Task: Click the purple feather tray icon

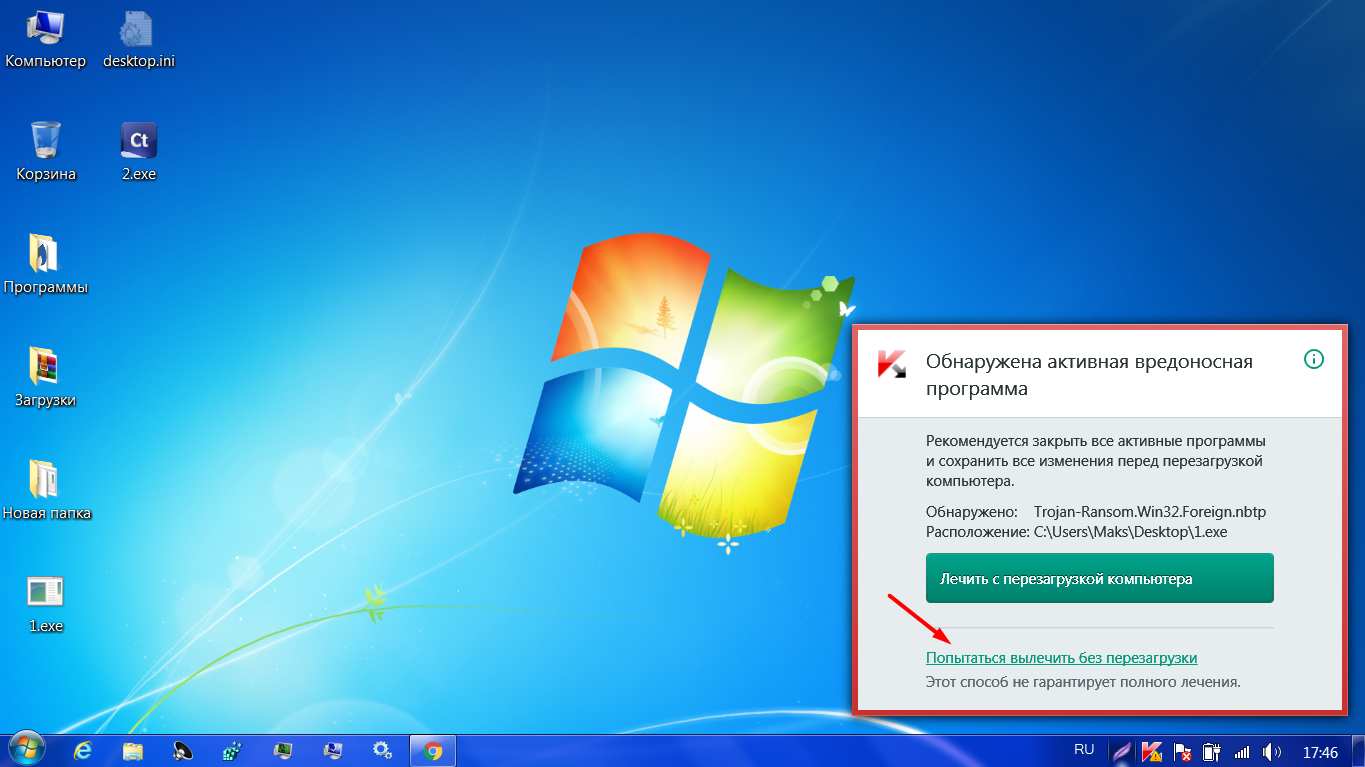Action: pyautogui.click(x=1123, y=751)
